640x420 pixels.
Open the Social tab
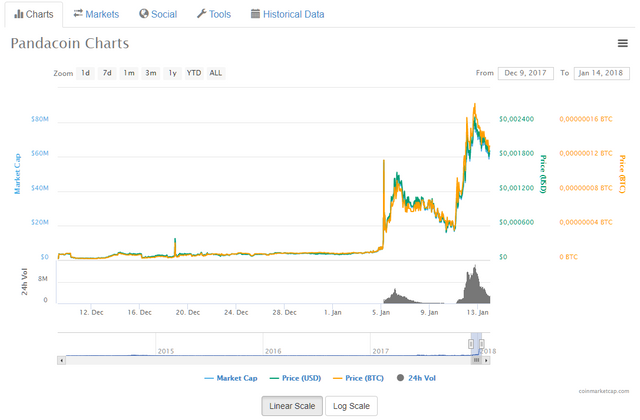[158, 15]
